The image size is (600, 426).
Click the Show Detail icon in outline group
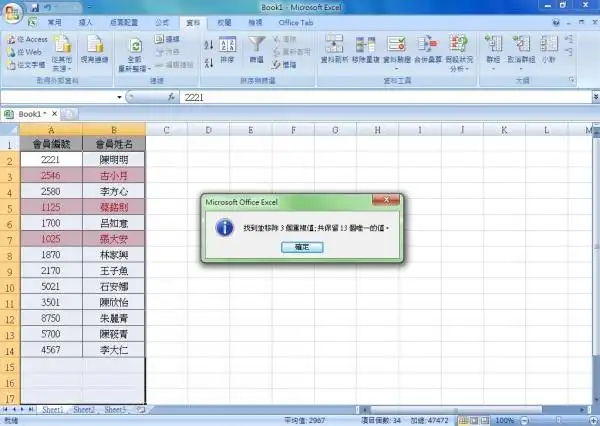(569, 39)
